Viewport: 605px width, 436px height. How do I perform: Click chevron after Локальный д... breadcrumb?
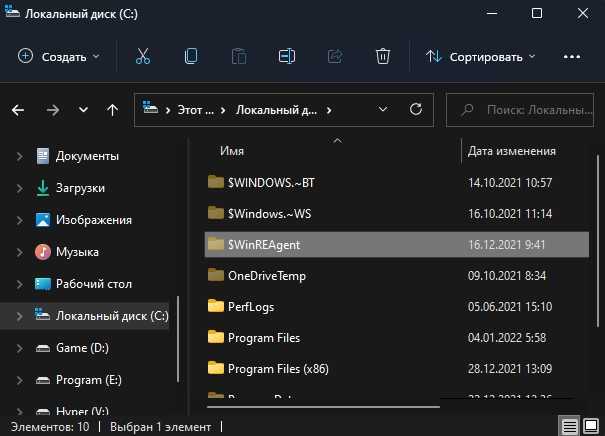coord(329,110)
